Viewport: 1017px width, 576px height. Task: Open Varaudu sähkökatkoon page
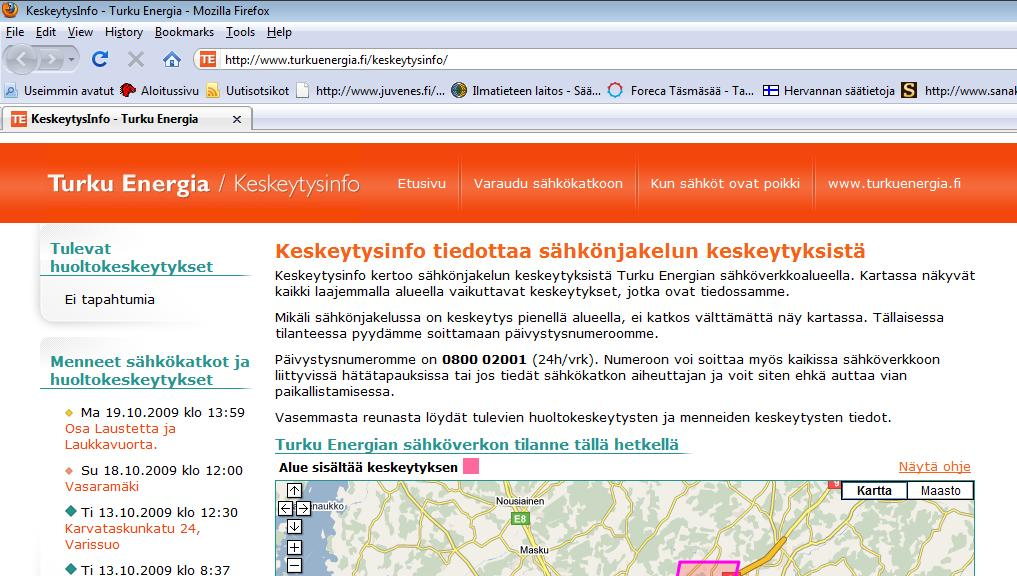click(548, 184)
